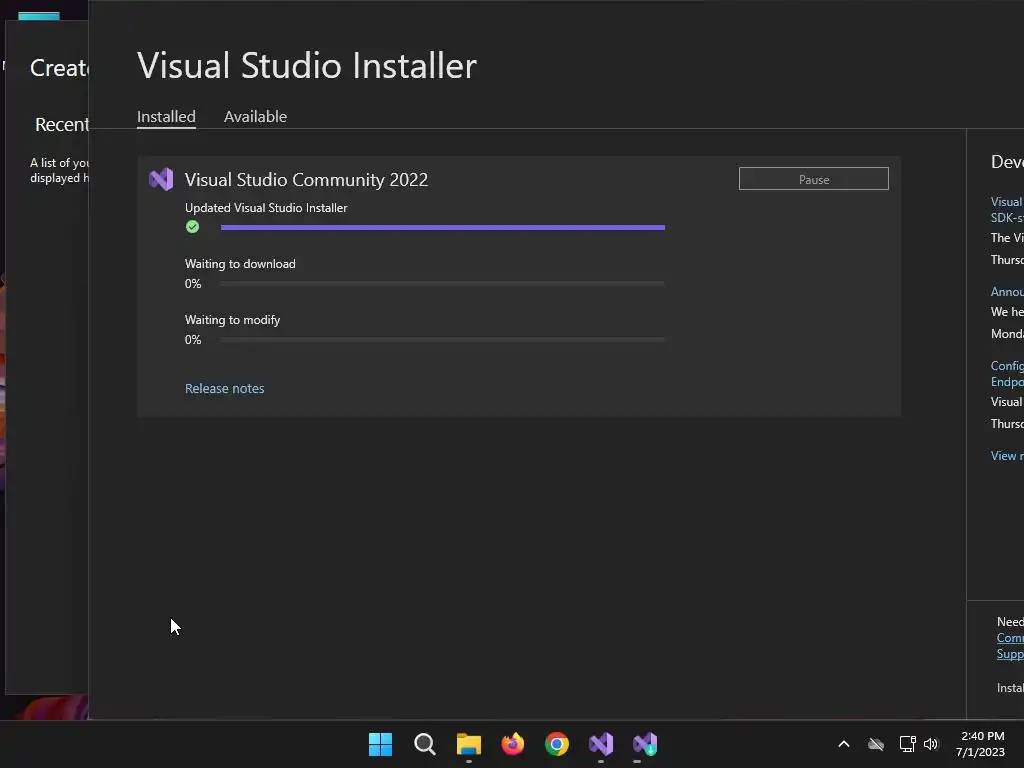Screen dimensions: 1024x768
Task: Open the Windows Start menu
Action: point(380,744)
